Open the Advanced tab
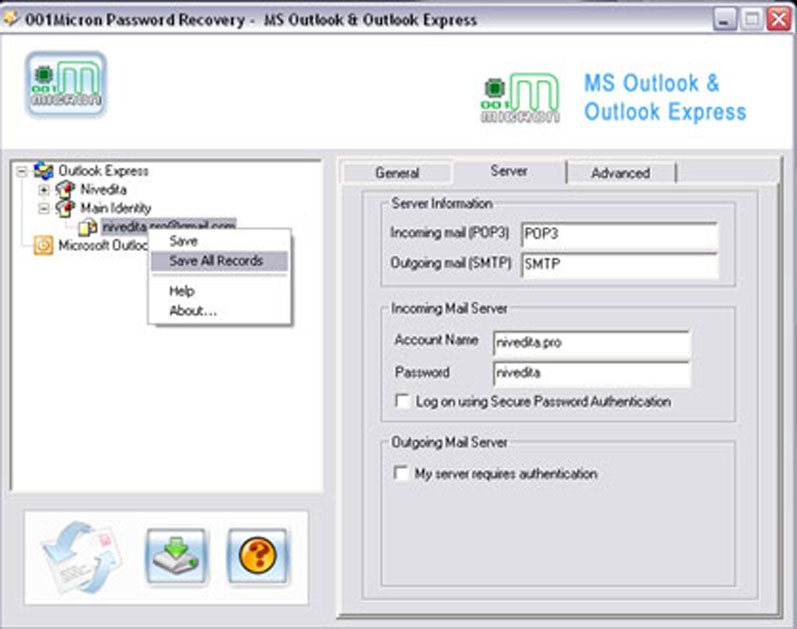The width and height of the screenshot is (797, 629). click(x=621, y=173)
